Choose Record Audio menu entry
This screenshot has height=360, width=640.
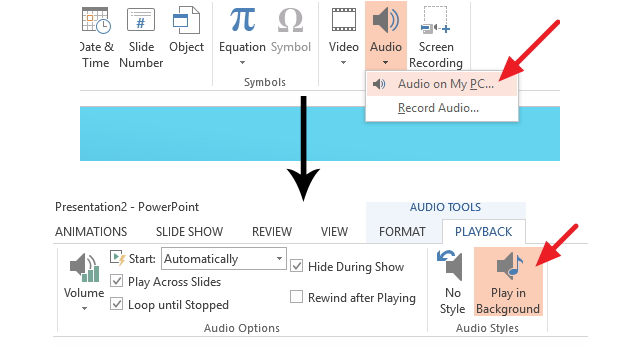[442, 108]
